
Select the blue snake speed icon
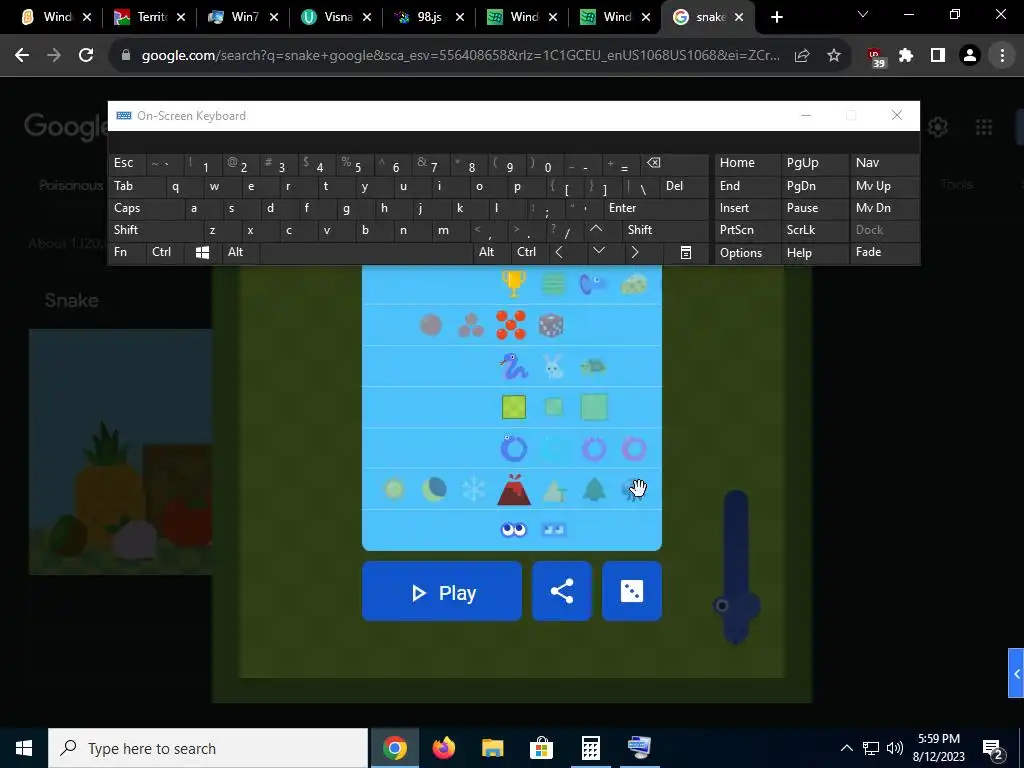click(x=513, y=366)
